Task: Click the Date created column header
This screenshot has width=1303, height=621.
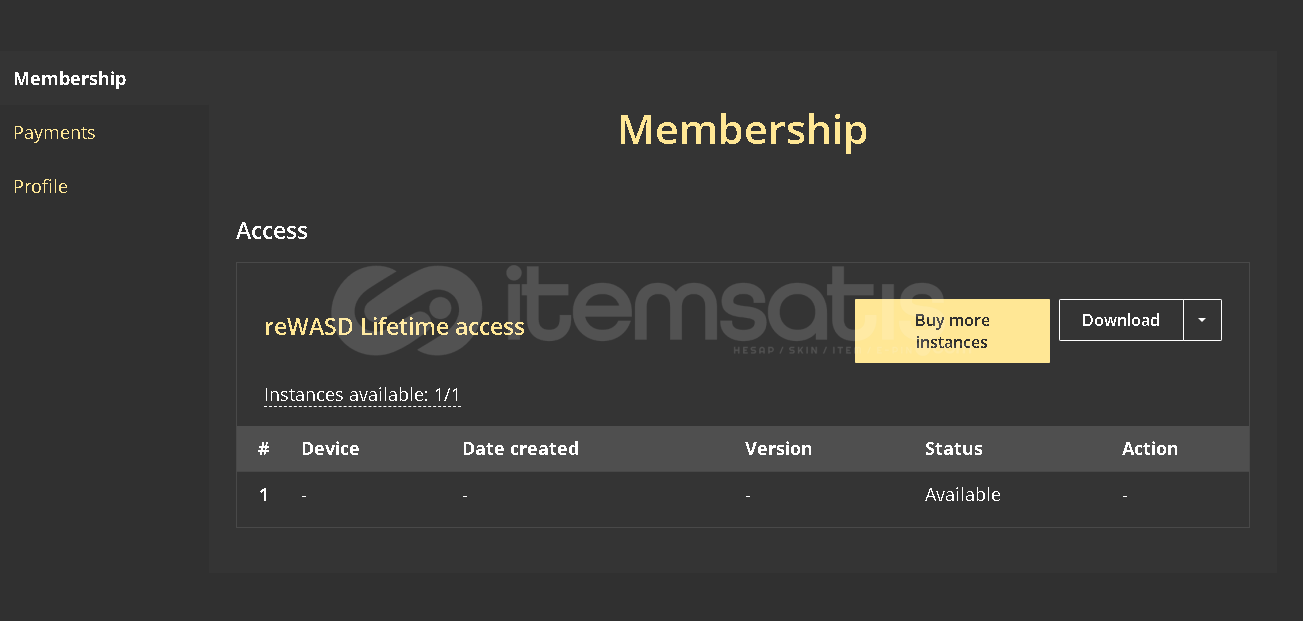Action: (x=520, y=449)
